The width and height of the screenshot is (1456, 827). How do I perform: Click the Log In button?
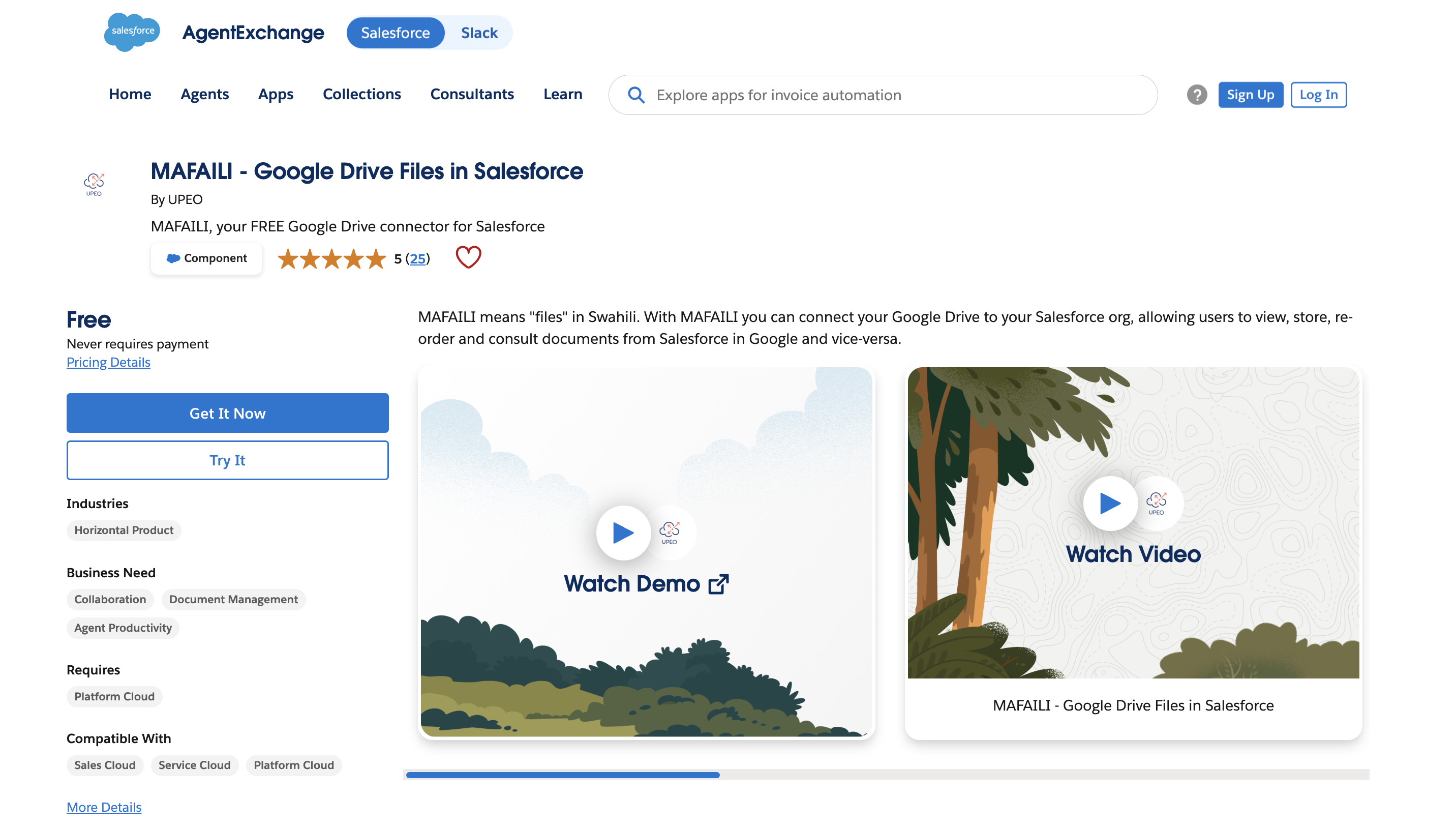click(x=1318, y=95)
